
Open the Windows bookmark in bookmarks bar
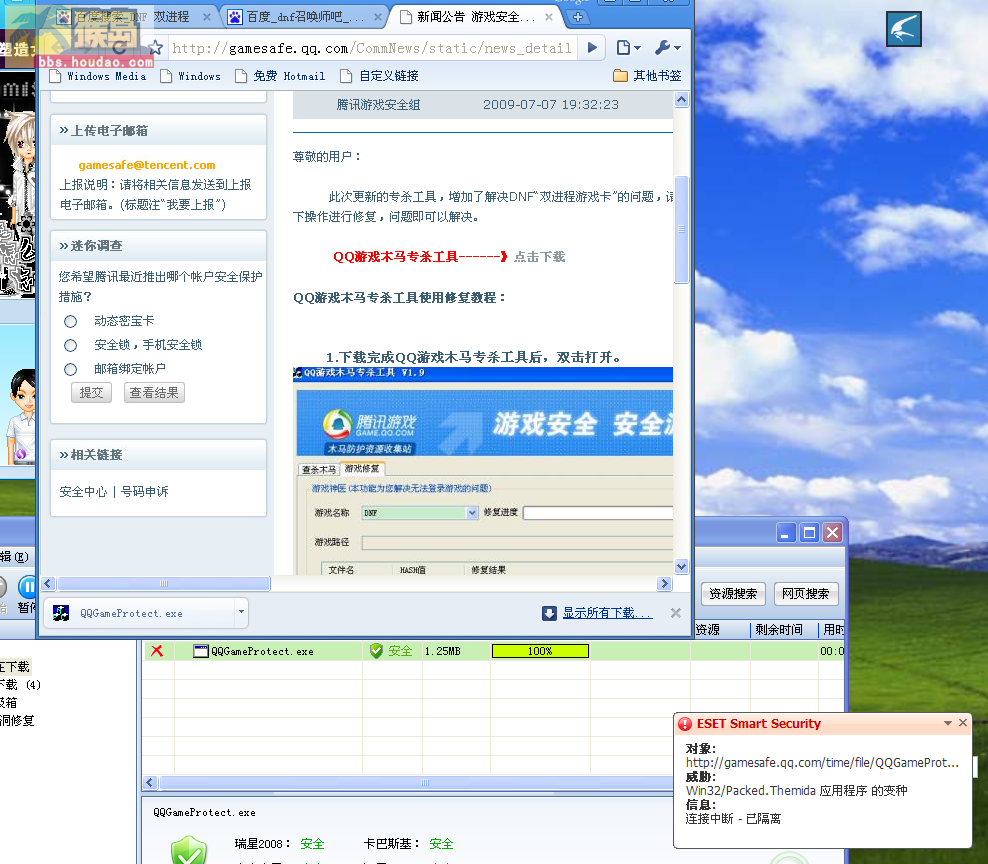click(x=191, y=76)
